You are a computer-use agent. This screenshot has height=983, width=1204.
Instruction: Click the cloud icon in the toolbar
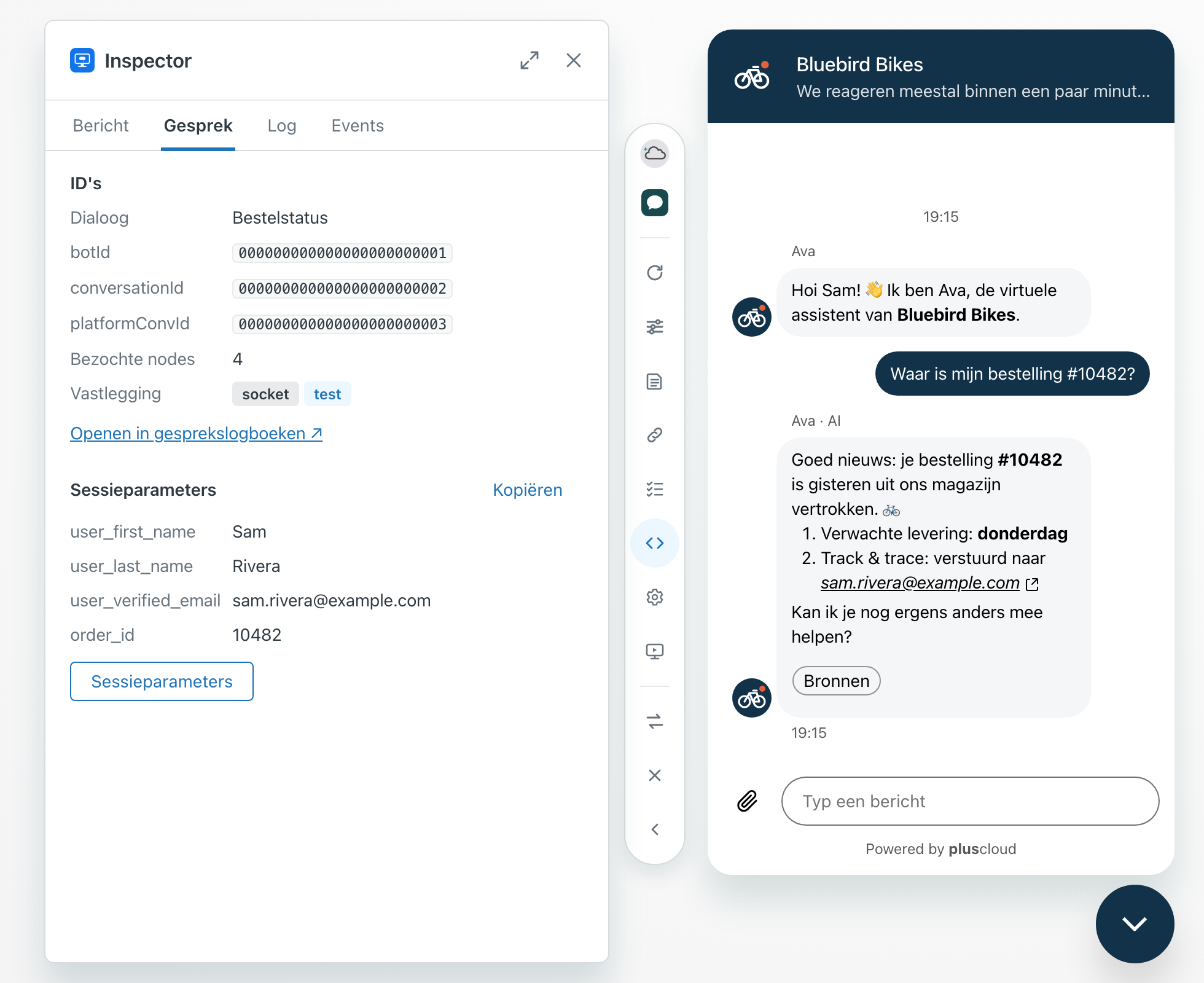pos(655,153)
